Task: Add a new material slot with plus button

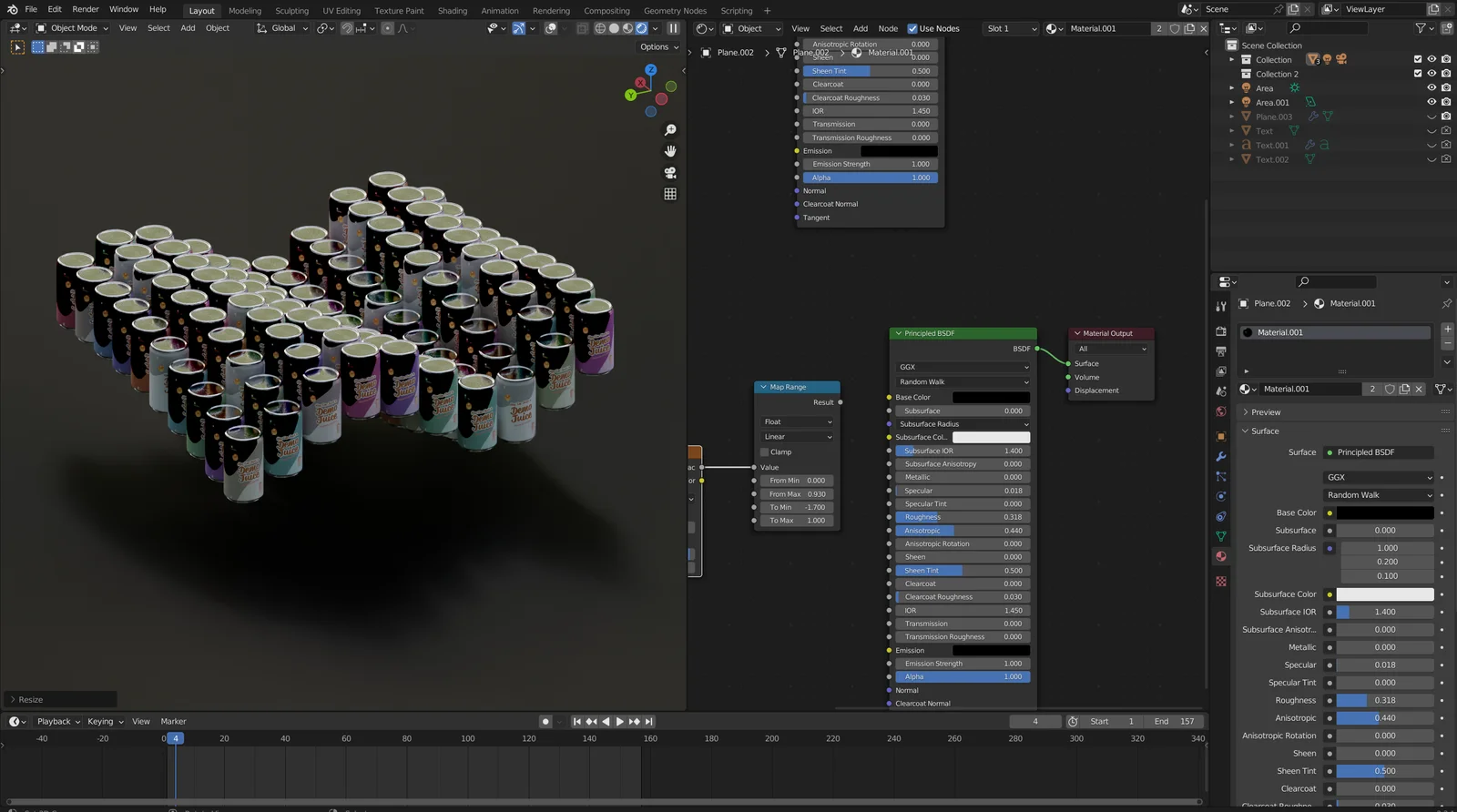Action: pos(1447,329)
